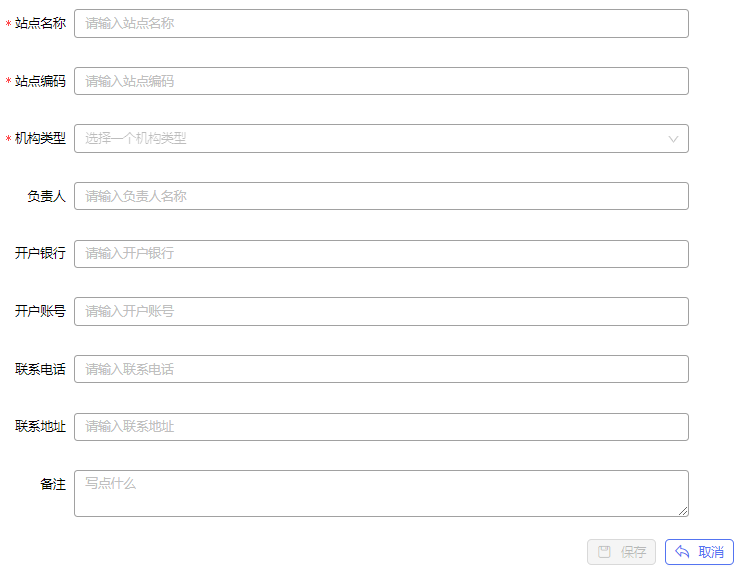Click the 联系地址 text field
This screenshot has width=748, height=576.
[x=381, y=427]
